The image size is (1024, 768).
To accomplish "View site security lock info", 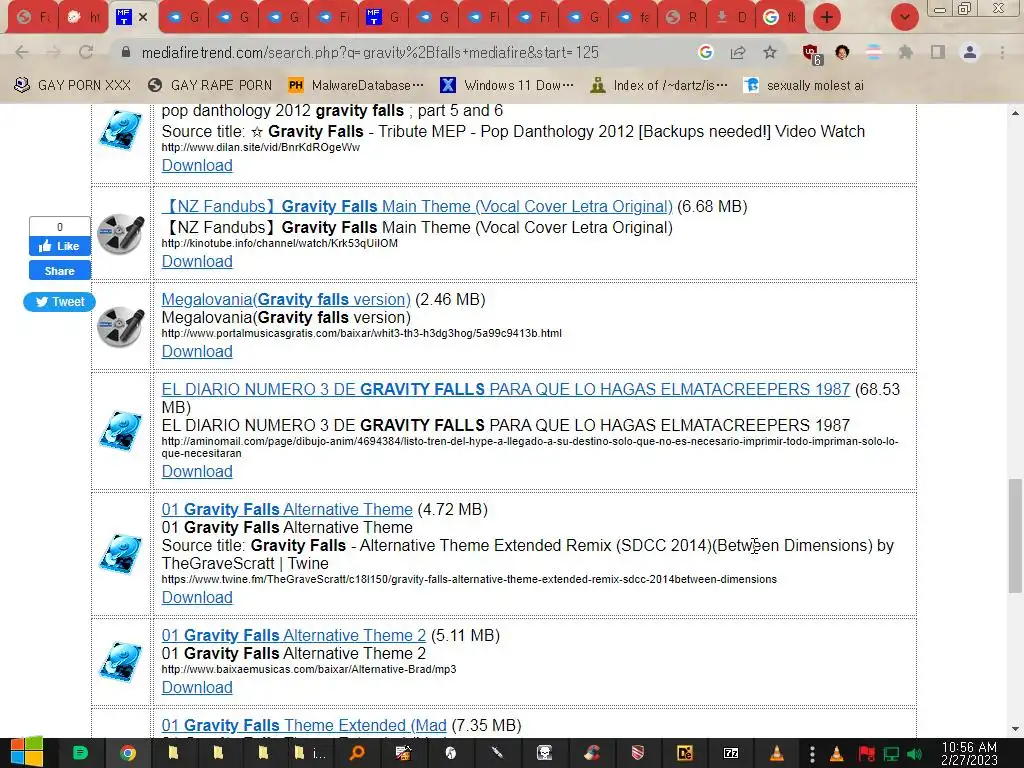I will 125,52.
